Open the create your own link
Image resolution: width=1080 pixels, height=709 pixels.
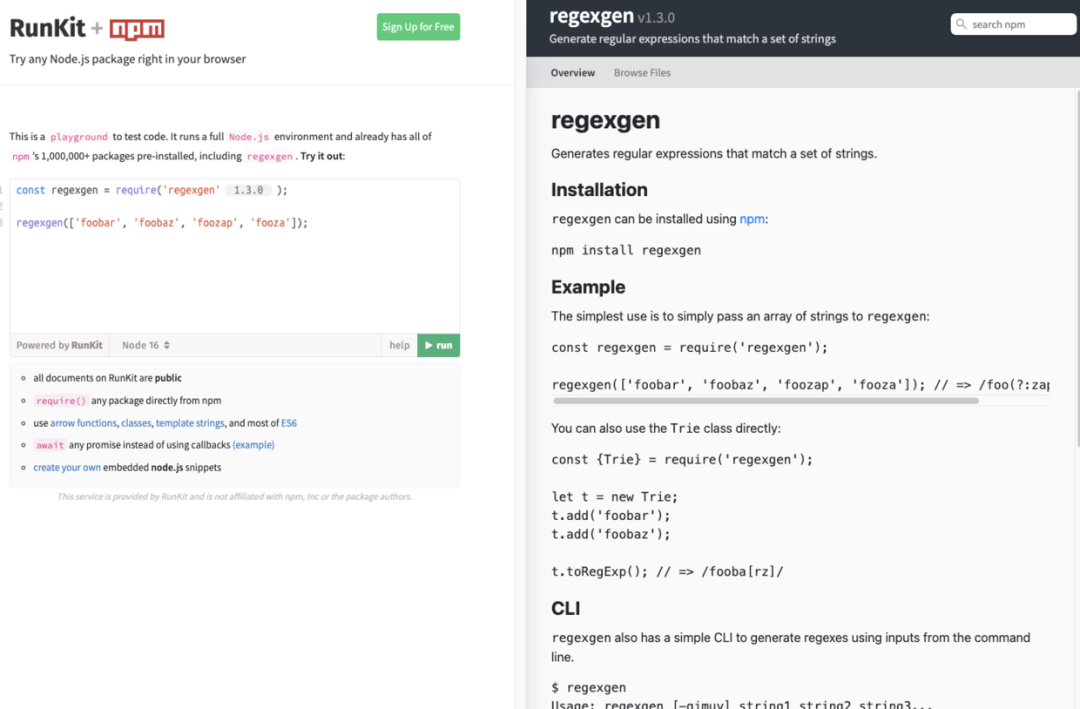pos(67,467)
